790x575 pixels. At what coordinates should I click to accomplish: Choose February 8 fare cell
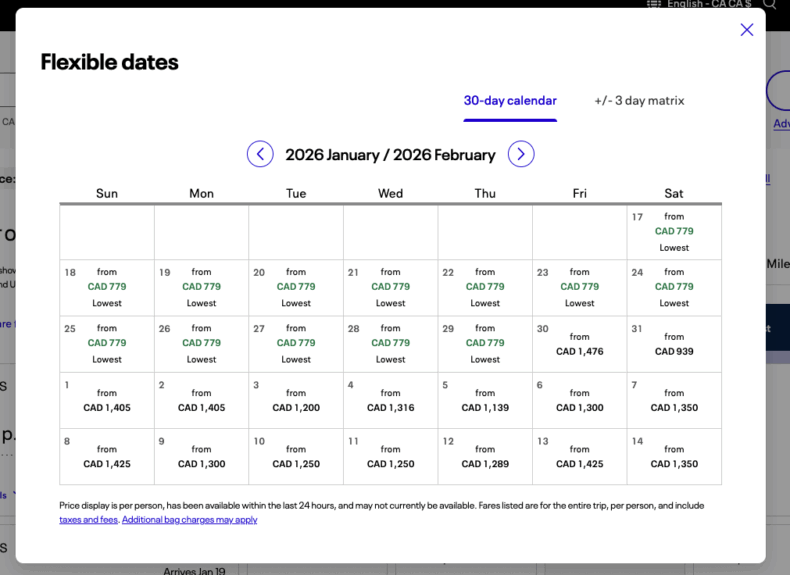[107, 457]
